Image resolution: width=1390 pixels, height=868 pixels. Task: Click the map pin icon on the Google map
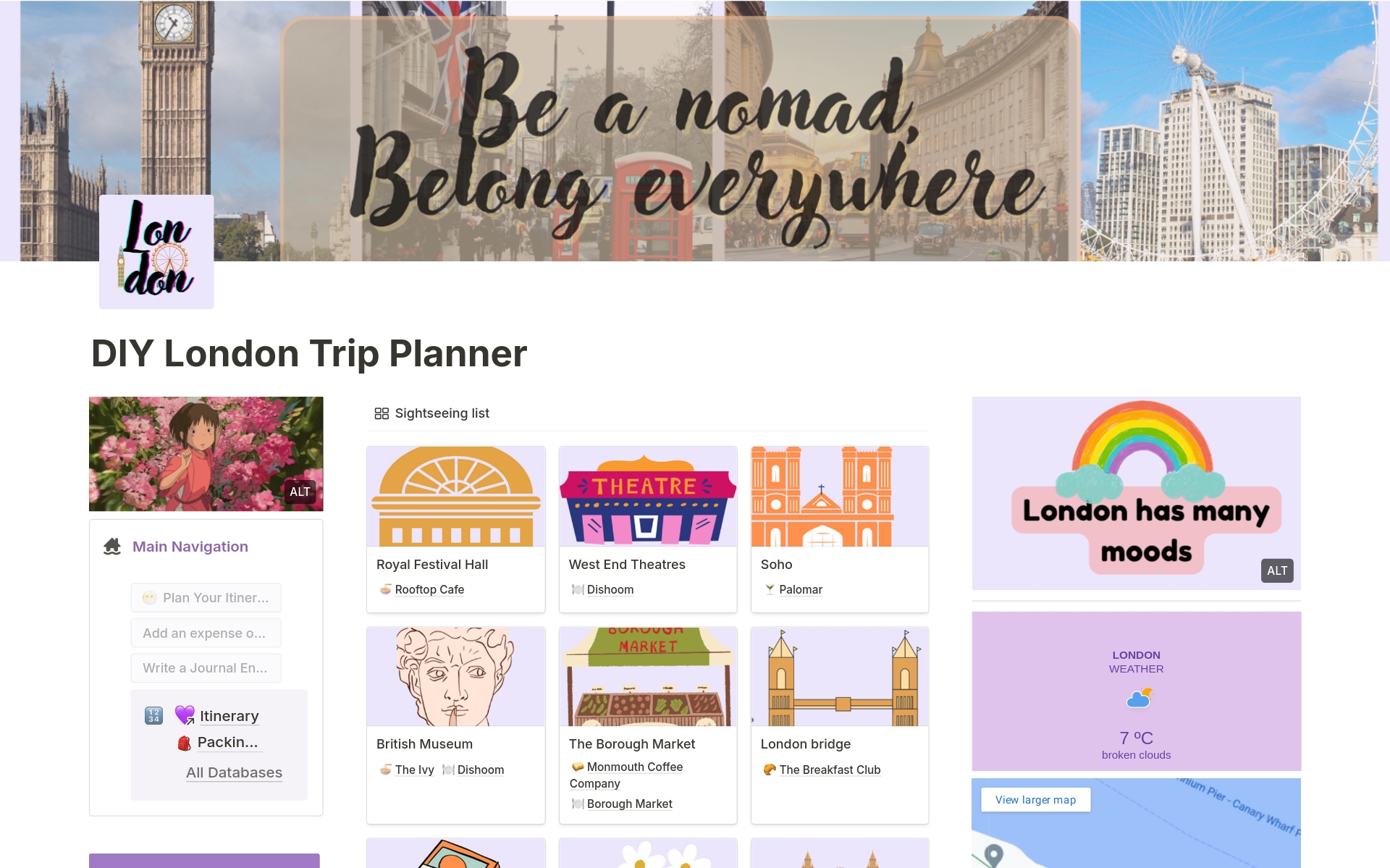(993, 854)
